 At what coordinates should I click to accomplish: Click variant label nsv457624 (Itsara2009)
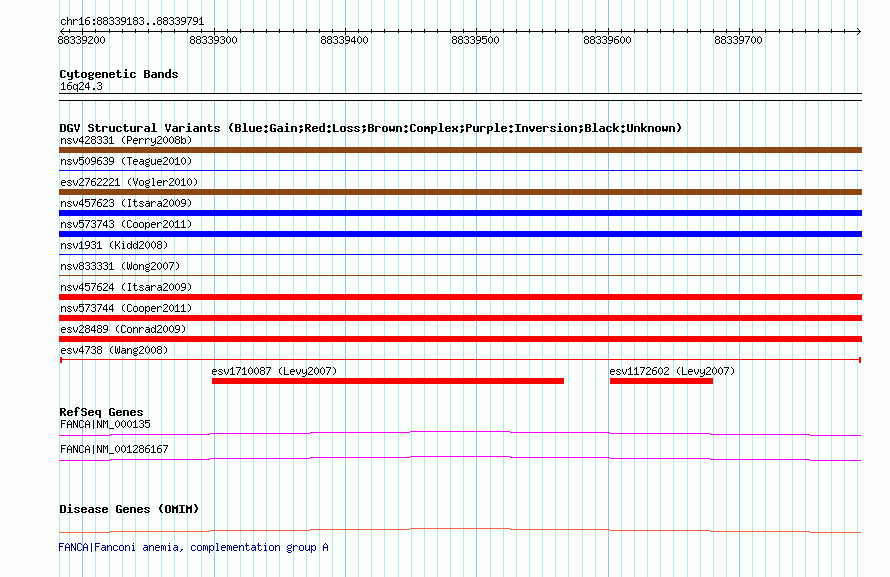126,287
